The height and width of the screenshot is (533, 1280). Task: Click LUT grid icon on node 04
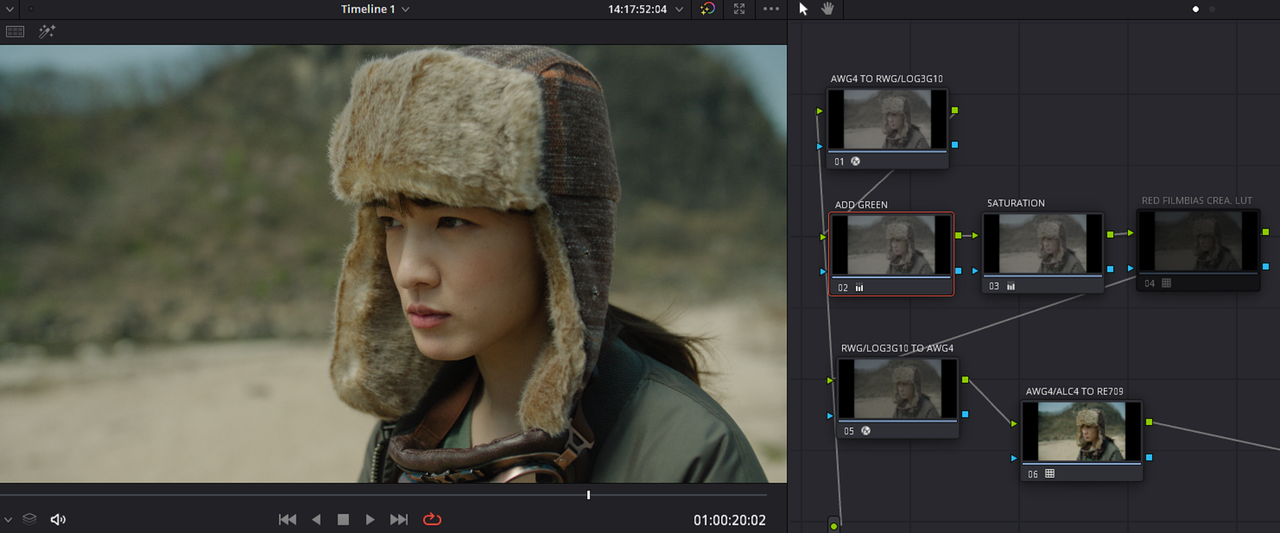pos(1166,283)
